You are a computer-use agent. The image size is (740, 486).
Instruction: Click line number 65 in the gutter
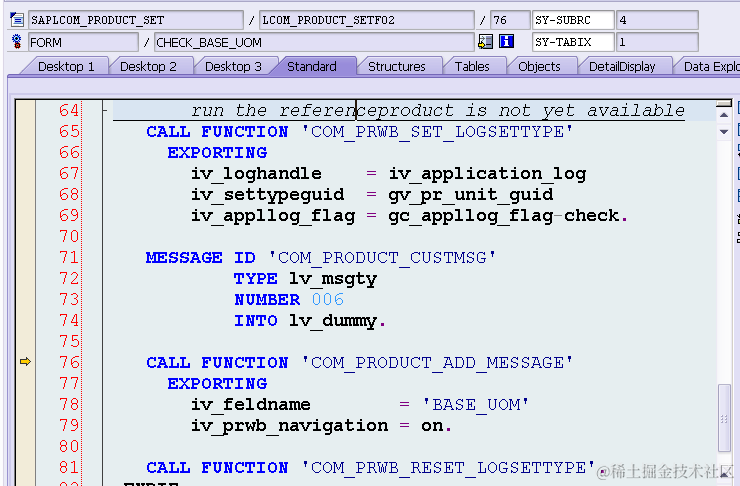(x=69, y=131)
